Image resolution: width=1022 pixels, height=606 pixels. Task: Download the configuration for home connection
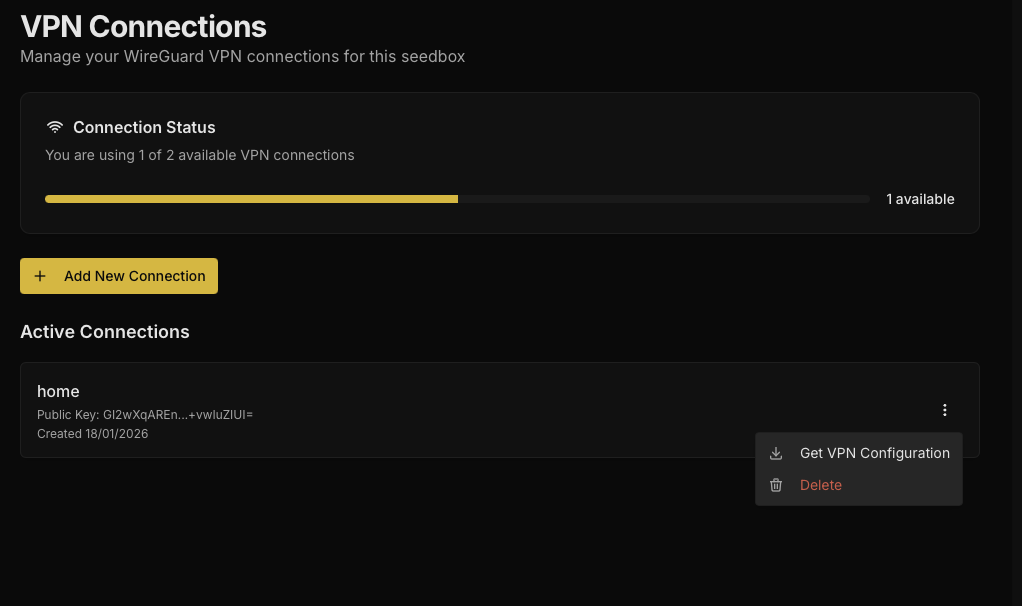(874, 453)
